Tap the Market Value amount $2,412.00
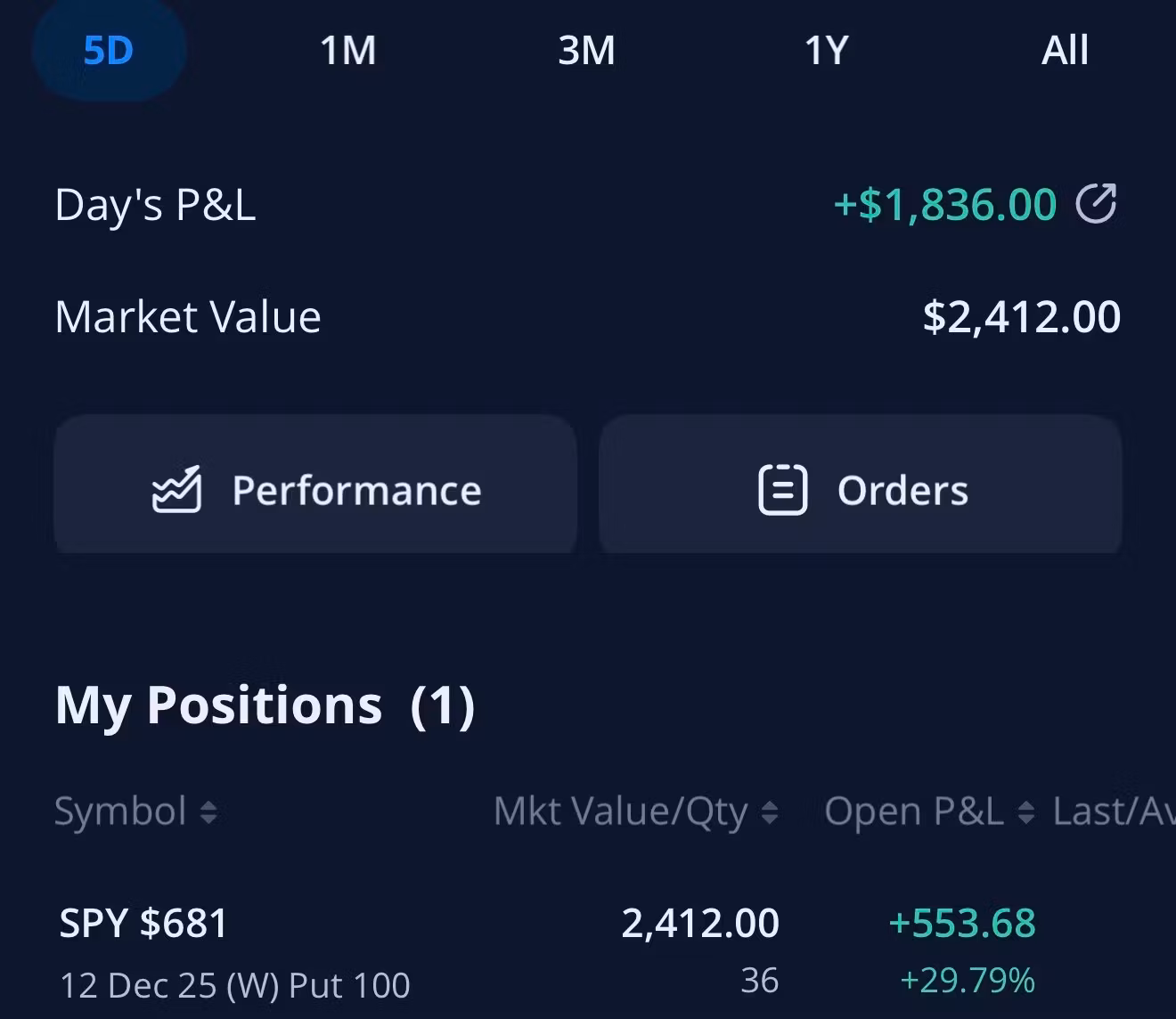 1021,317
